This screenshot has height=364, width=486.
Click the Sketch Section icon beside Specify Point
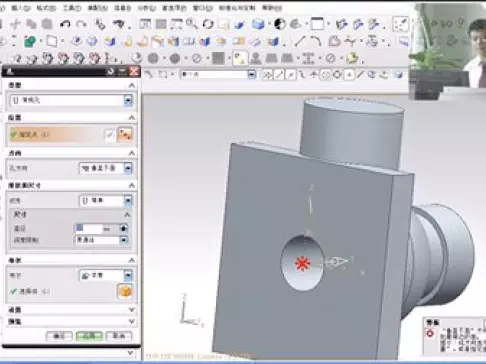125,134
